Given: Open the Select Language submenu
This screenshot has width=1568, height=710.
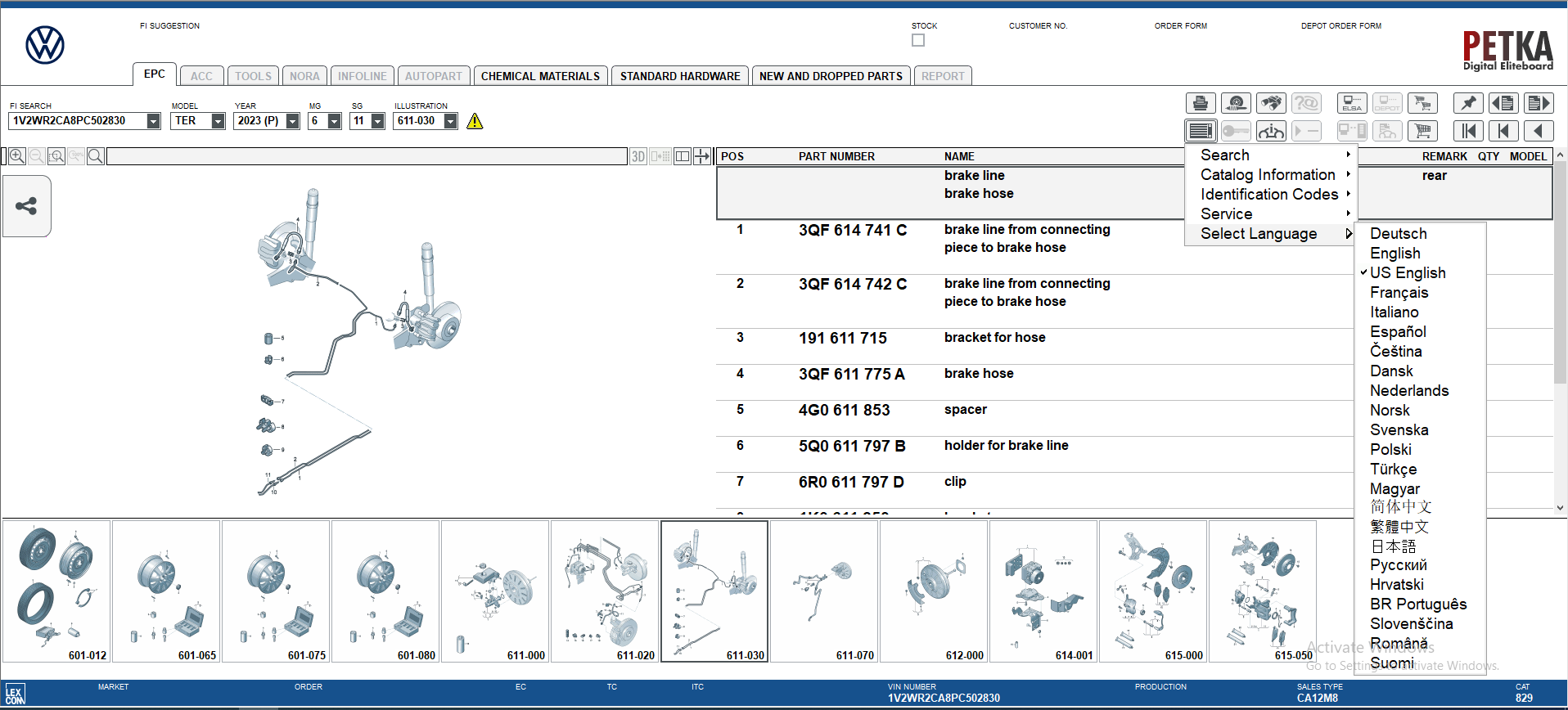Looking at the screenshot, I should click(x=1271, y=233).
